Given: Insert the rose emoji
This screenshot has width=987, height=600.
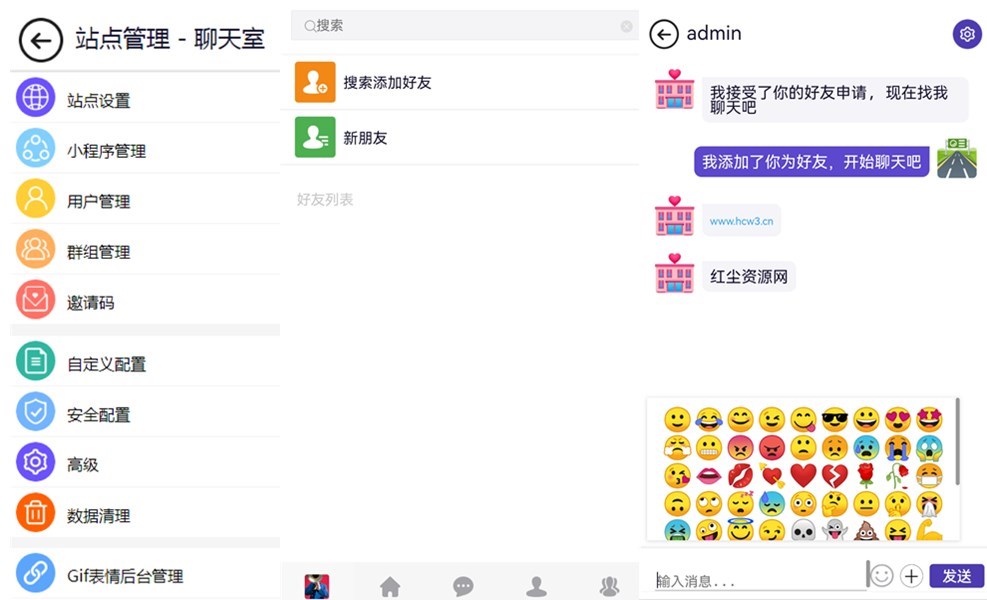Looking at the screenshot, I should [x=866, y=476].
